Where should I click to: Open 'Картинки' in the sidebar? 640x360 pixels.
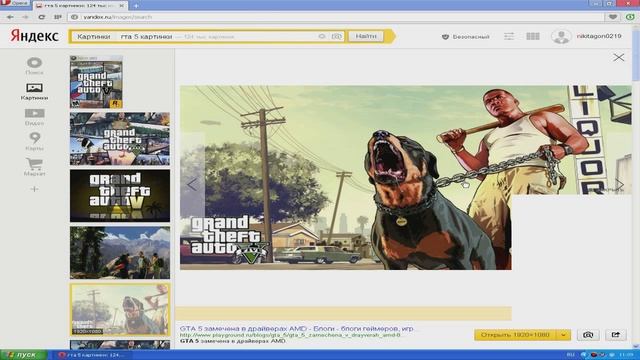click(34, 91)
